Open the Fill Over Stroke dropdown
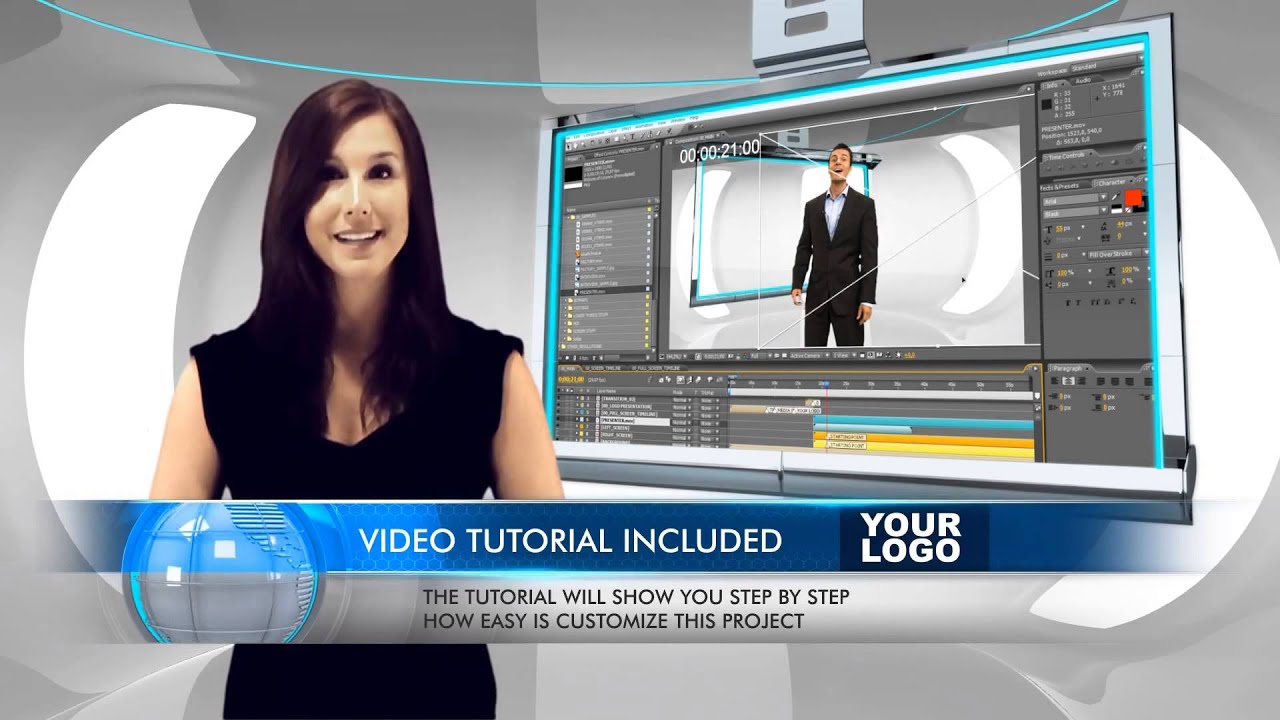 (1118, 254)
